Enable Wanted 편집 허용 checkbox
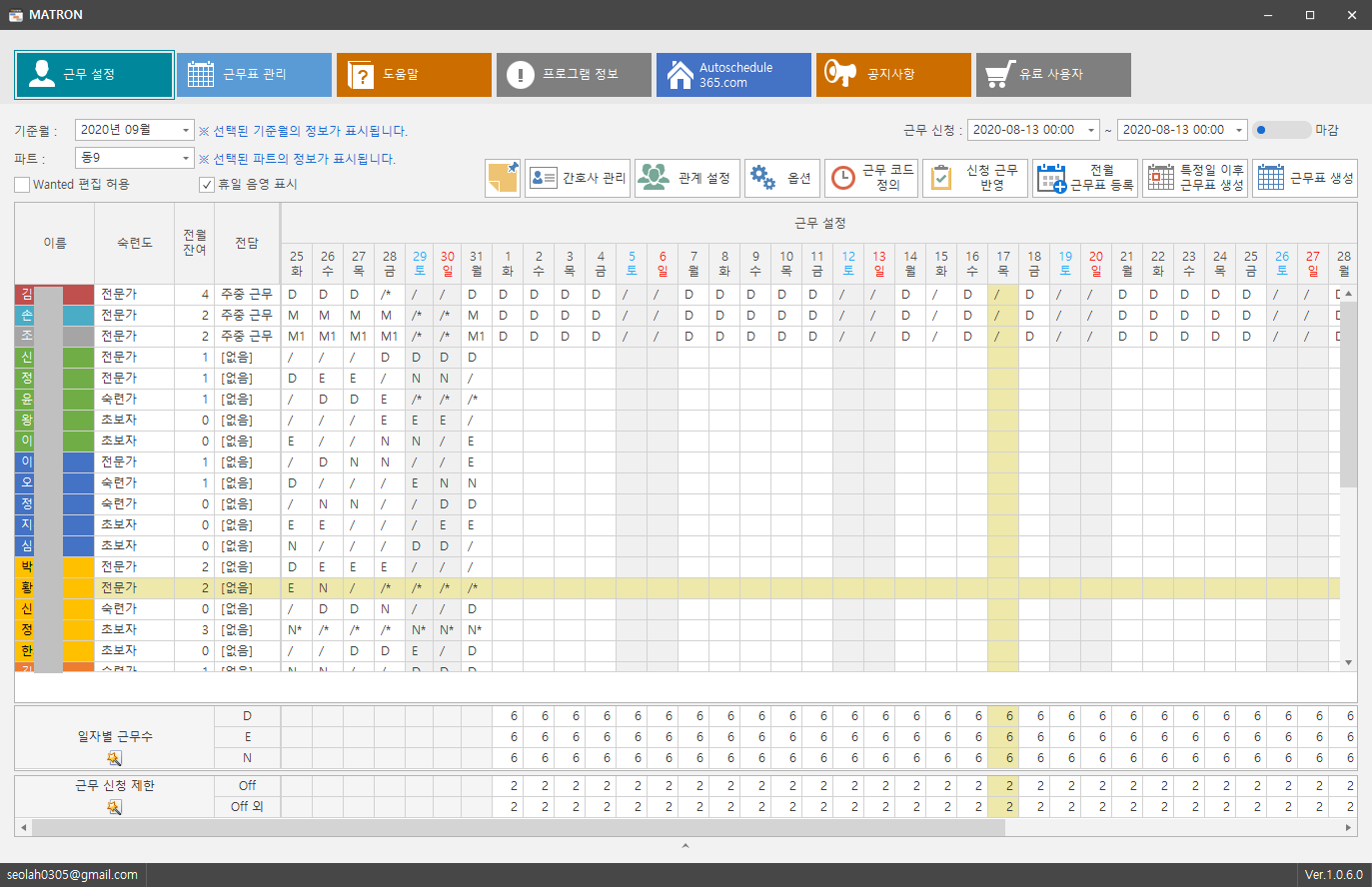 (x=22, y=185)
